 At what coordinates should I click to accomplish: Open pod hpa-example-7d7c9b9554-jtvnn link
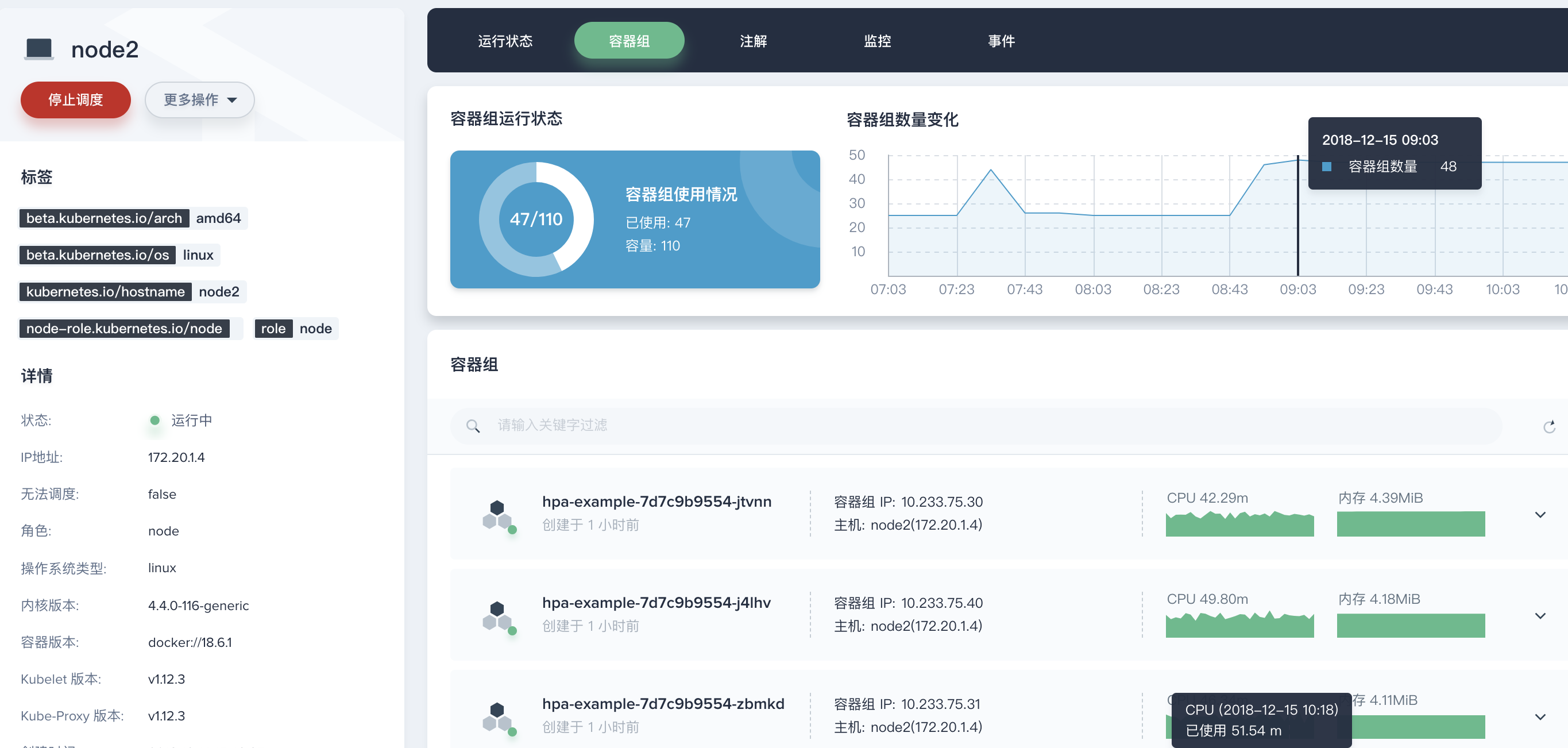click(657, 502)
